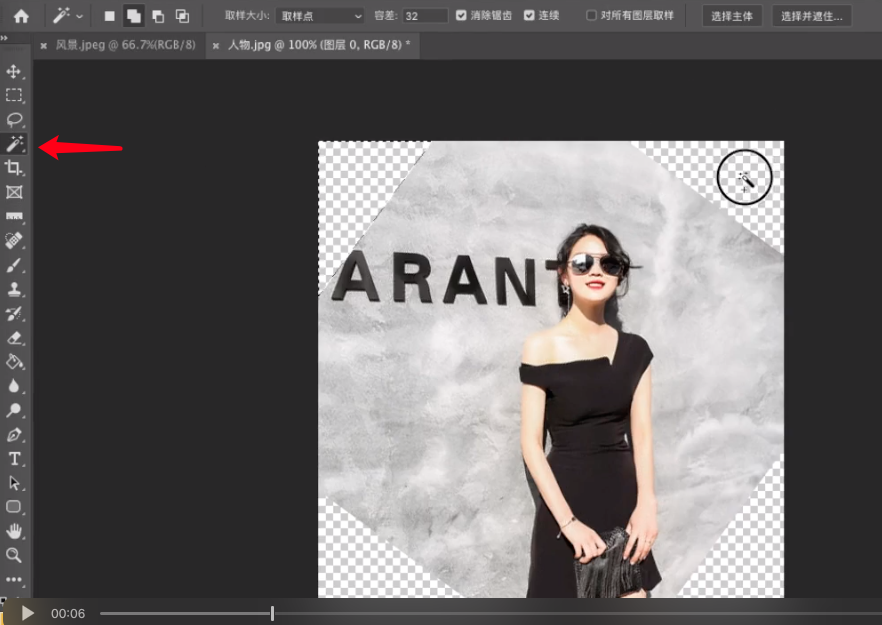Enable 对所有图层取样 checkbox
Viewport: 882px width, 625px height.
tap(592, 16)
